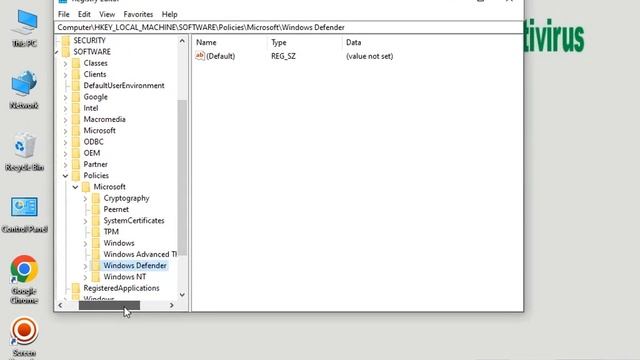Screen dimensions: 640x360
Task: Expand the Classes key
Action: pyautogui.click(x=65, y=64)
